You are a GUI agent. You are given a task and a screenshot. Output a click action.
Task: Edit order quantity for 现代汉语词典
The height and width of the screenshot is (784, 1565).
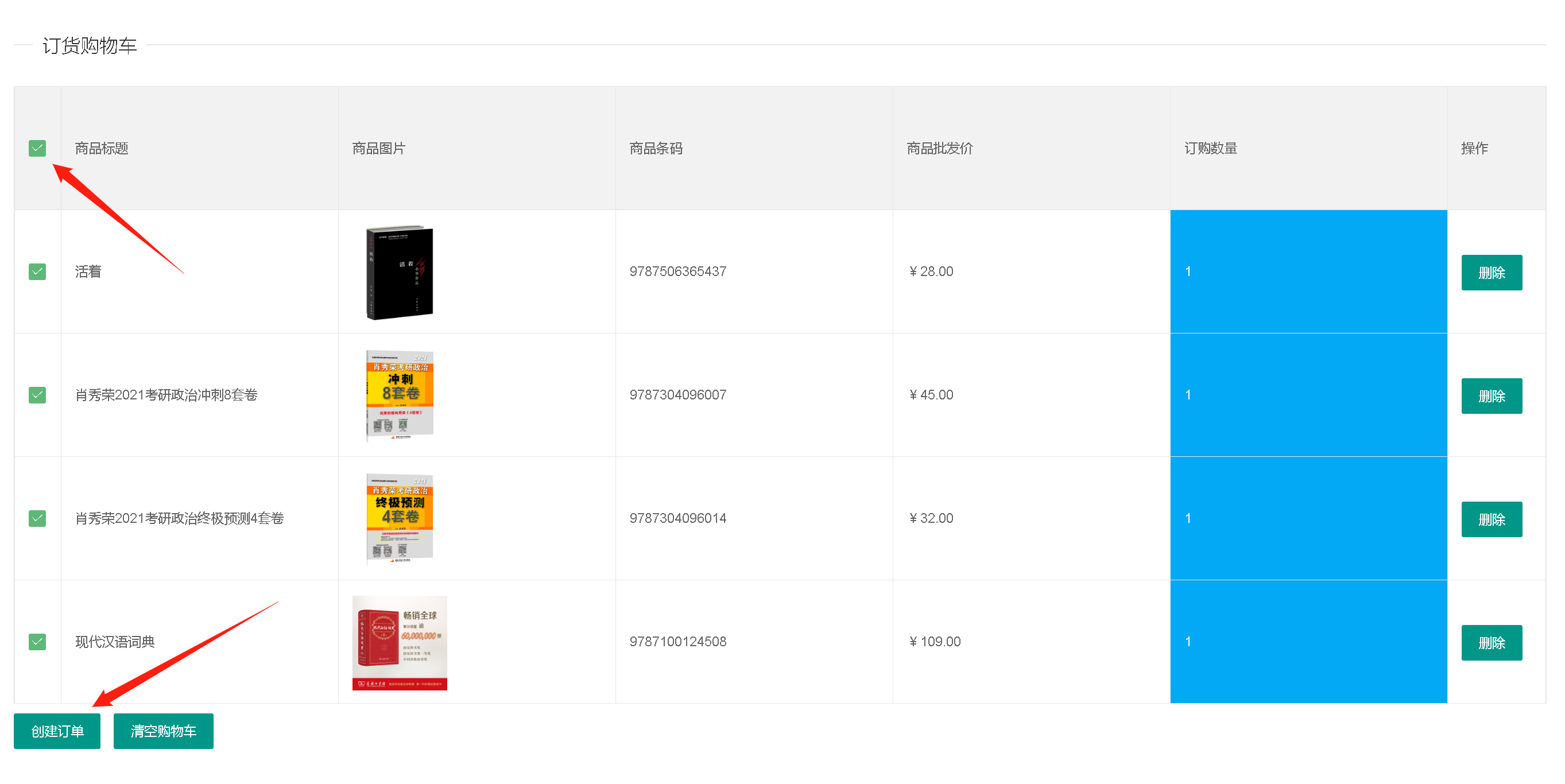pos(1308,641)
